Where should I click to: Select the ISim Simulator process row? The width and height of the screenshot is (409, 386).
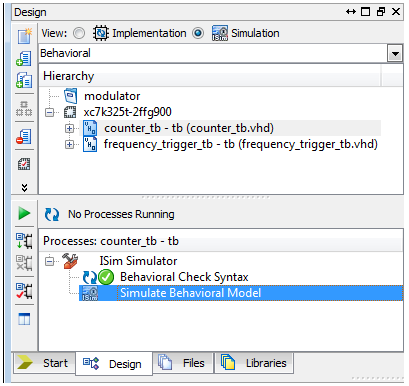coord(138,261)
